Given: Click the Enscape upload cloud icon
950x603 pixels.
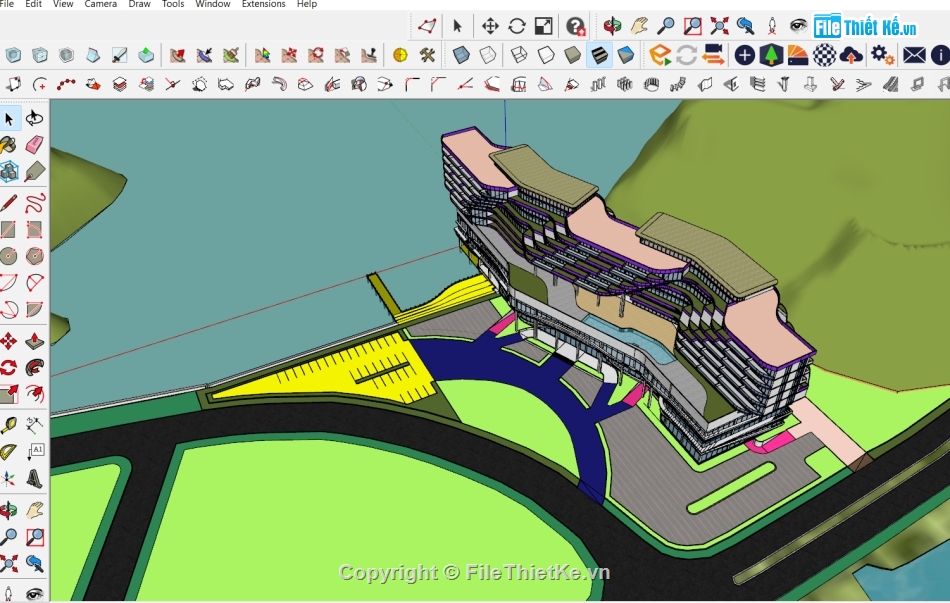Looking at the screenshot, I should 851,55.
